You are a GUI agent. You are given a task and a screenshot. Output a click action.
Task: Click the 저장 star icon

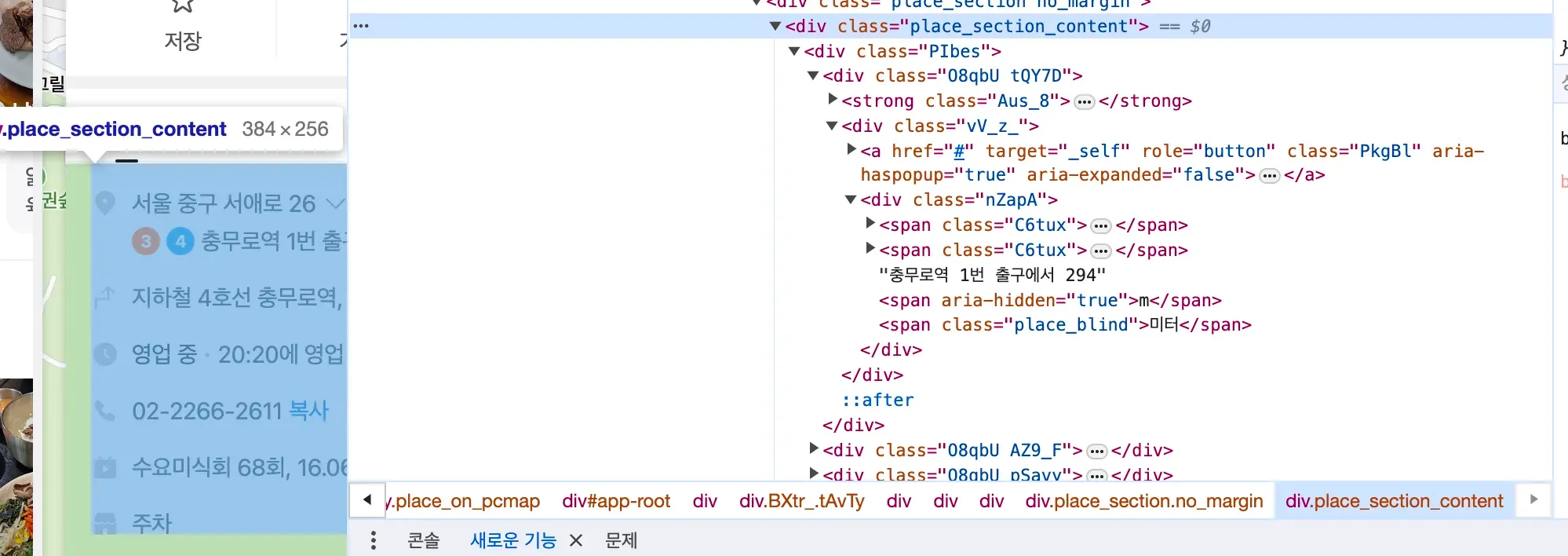[182, 6]
